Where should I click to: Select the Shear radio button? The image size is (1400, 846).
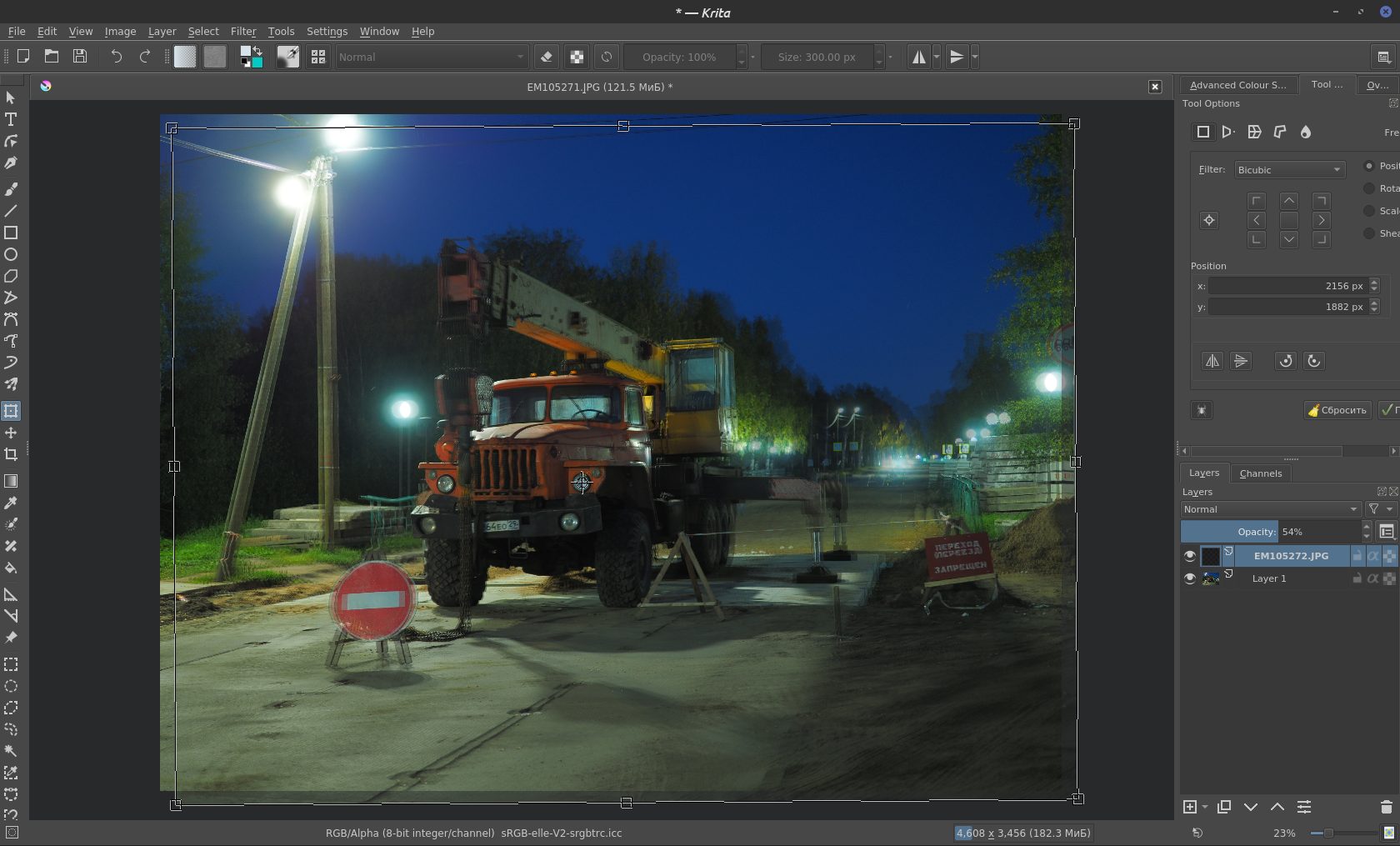(1369, 233)
